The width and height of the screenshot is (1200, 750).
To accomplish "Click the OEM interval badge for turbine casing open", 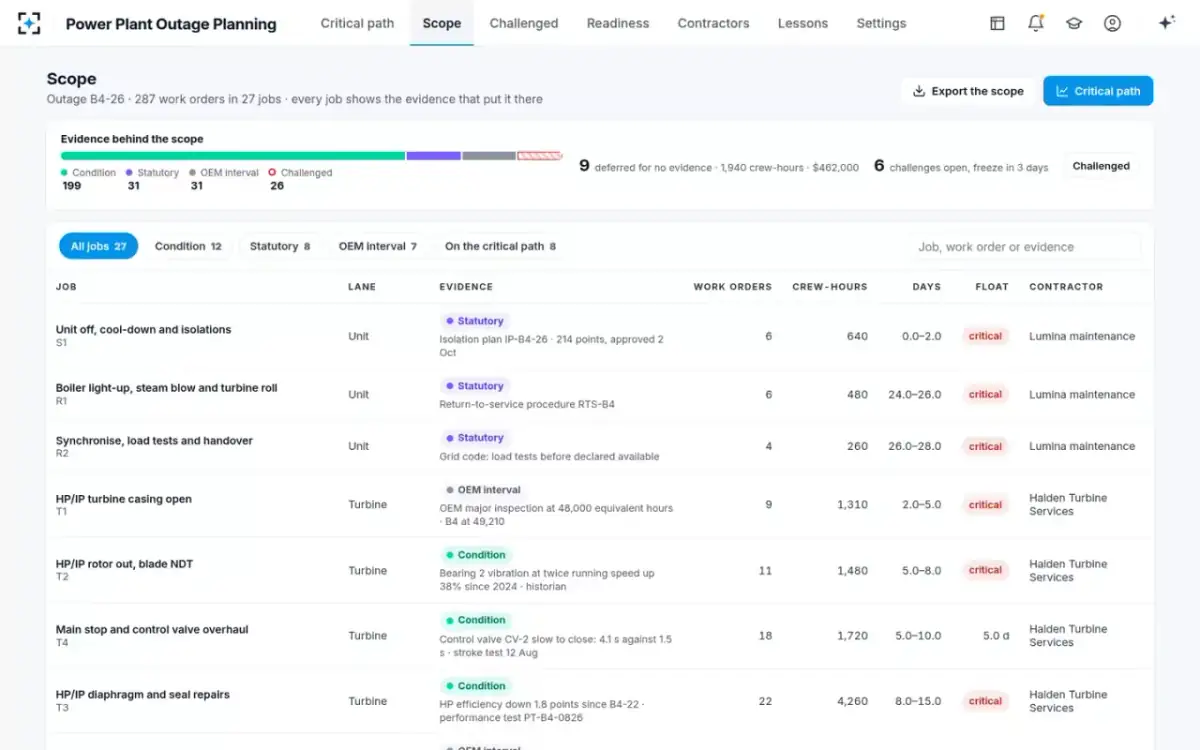I will pos(485,490).
